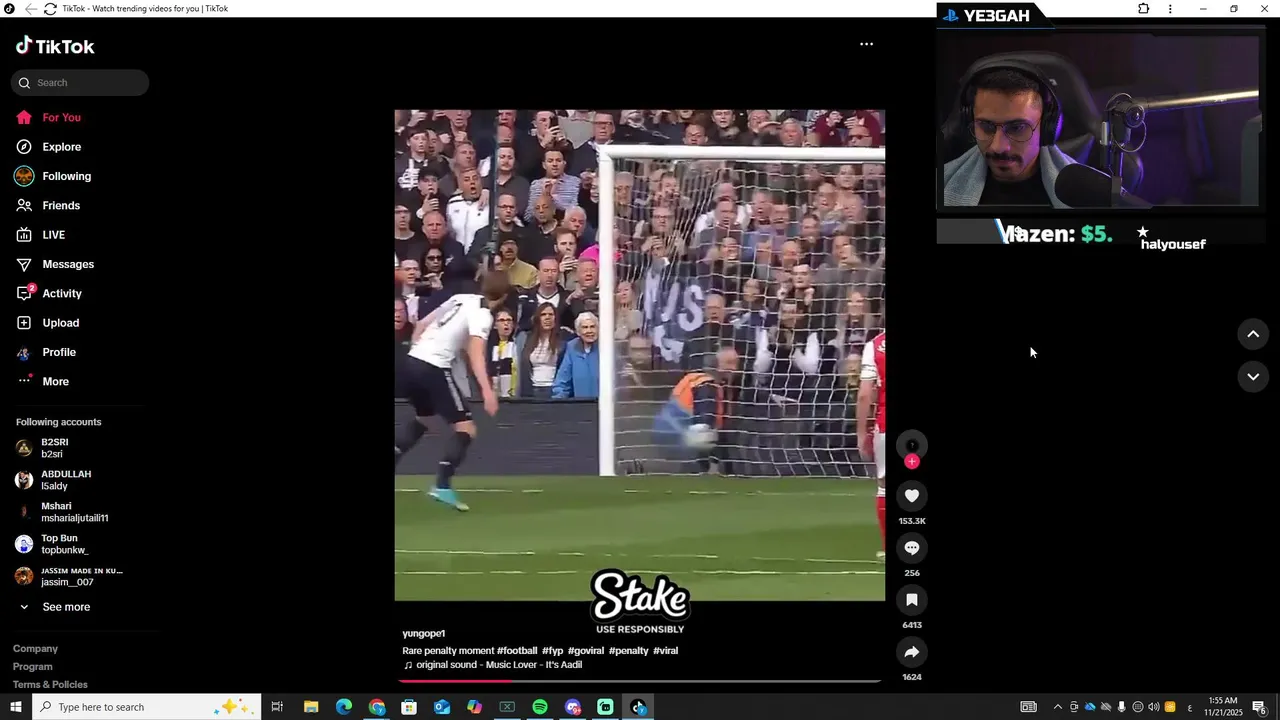Click the For You house icon

[x=24, y=118]
